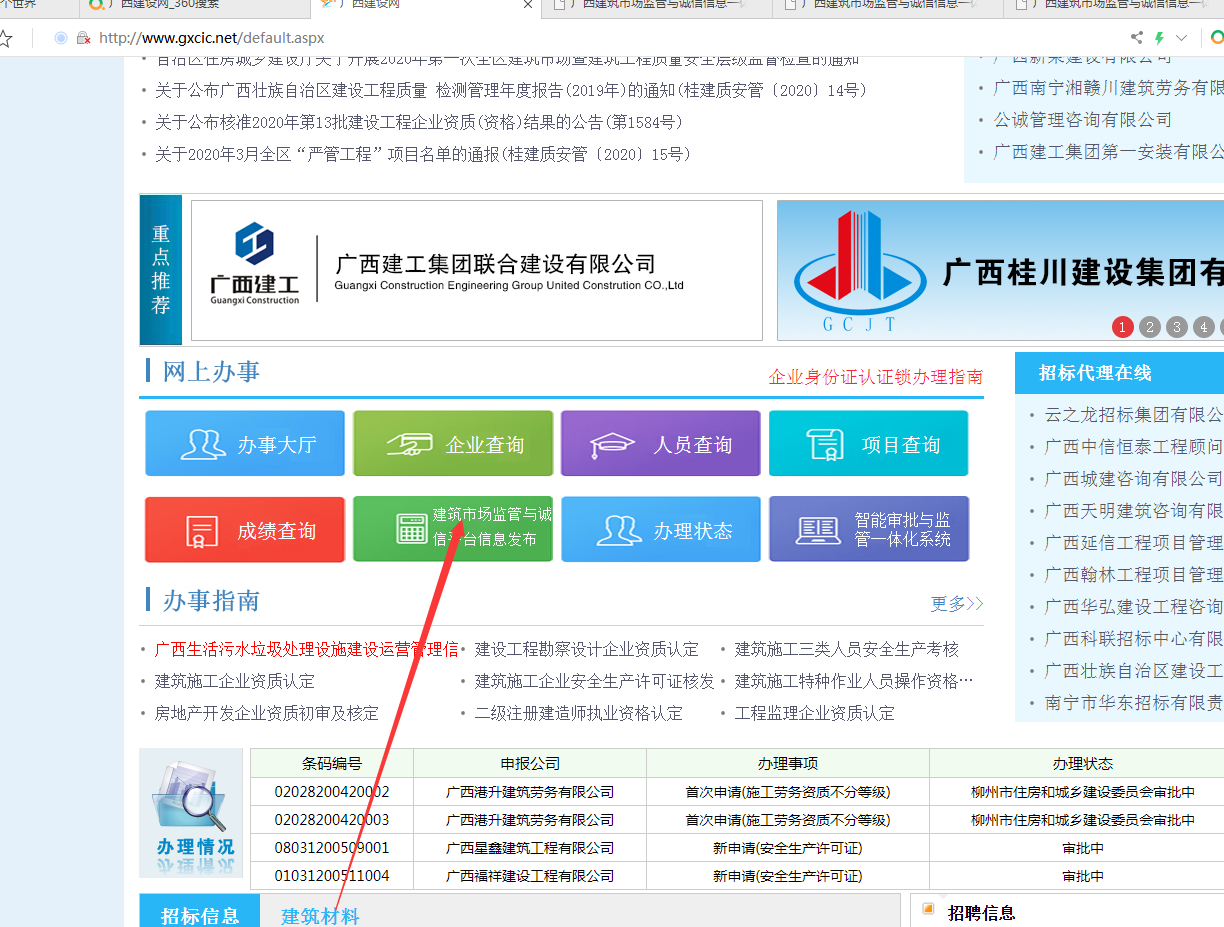1224x927 pixels.
Task: Open 广西南宁湘赣川建筑劳务 company link
Action: 1108,88
